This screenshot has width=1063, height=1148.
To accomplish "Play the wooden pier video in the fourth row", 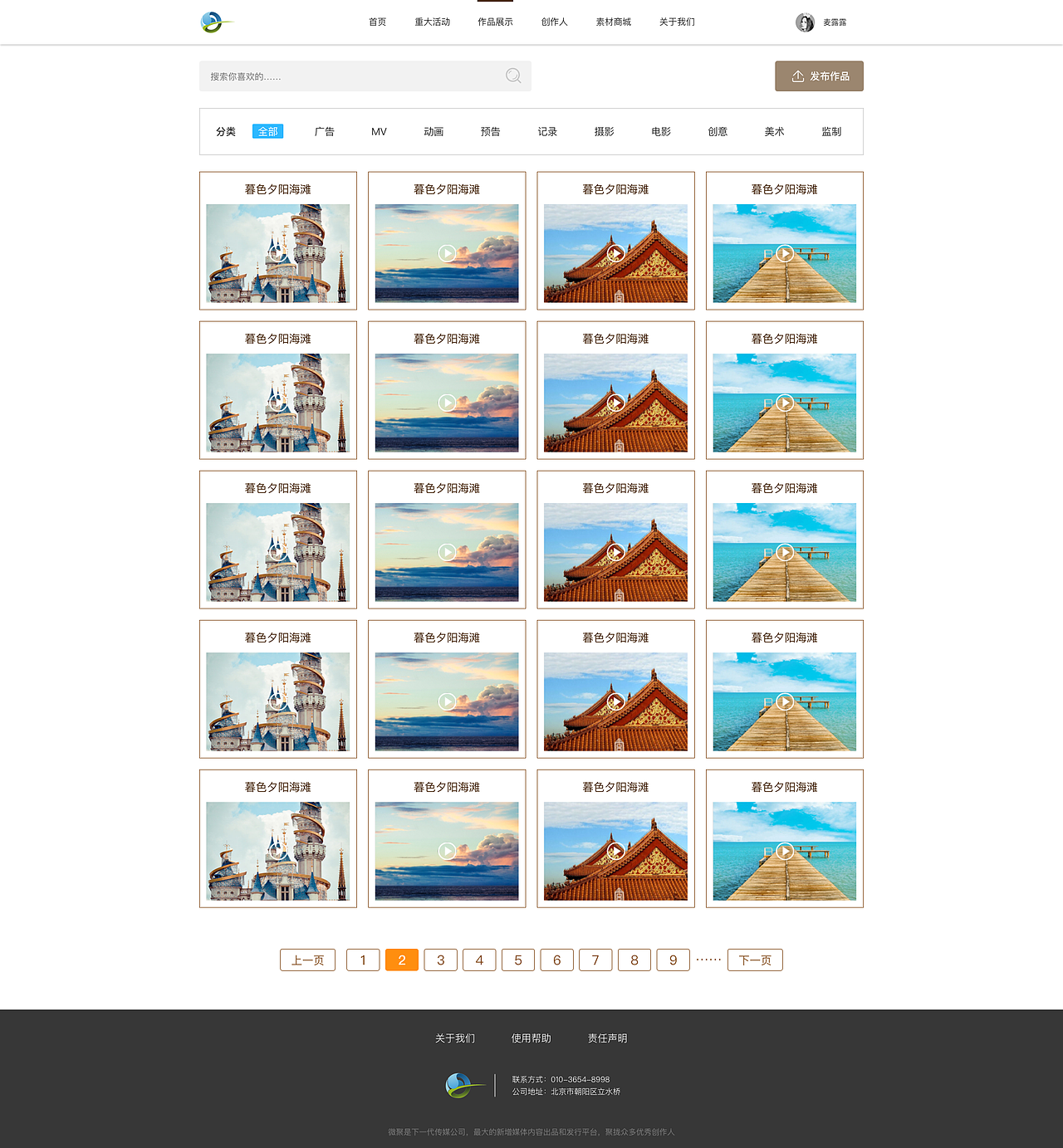I will [x=785, y=701].
